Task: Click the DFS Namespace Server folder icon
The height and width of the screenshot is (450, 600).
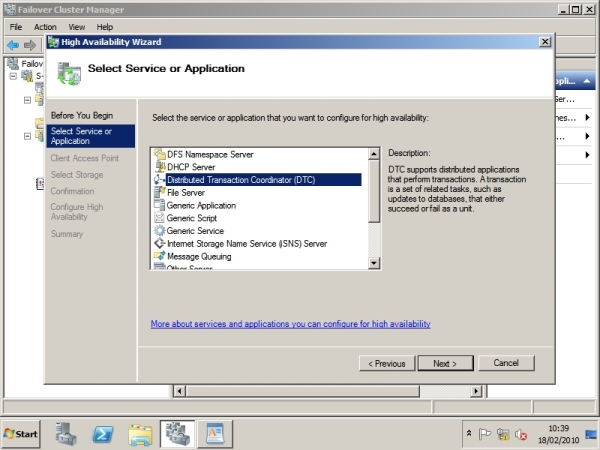Action: (159, 154)
